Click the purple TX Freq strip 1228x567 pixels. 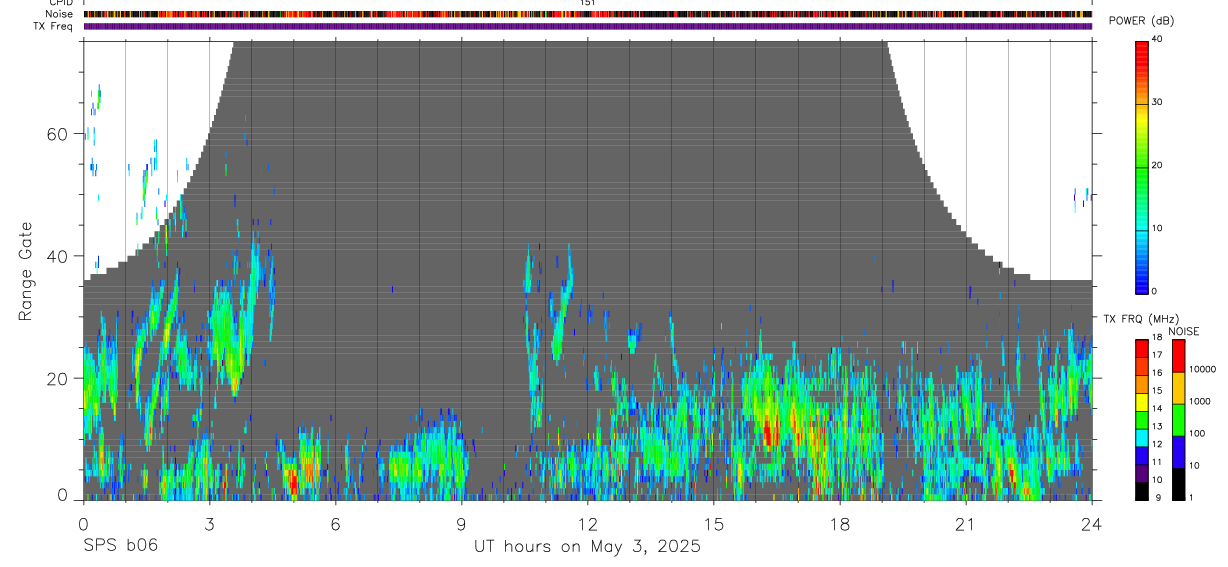588,26
